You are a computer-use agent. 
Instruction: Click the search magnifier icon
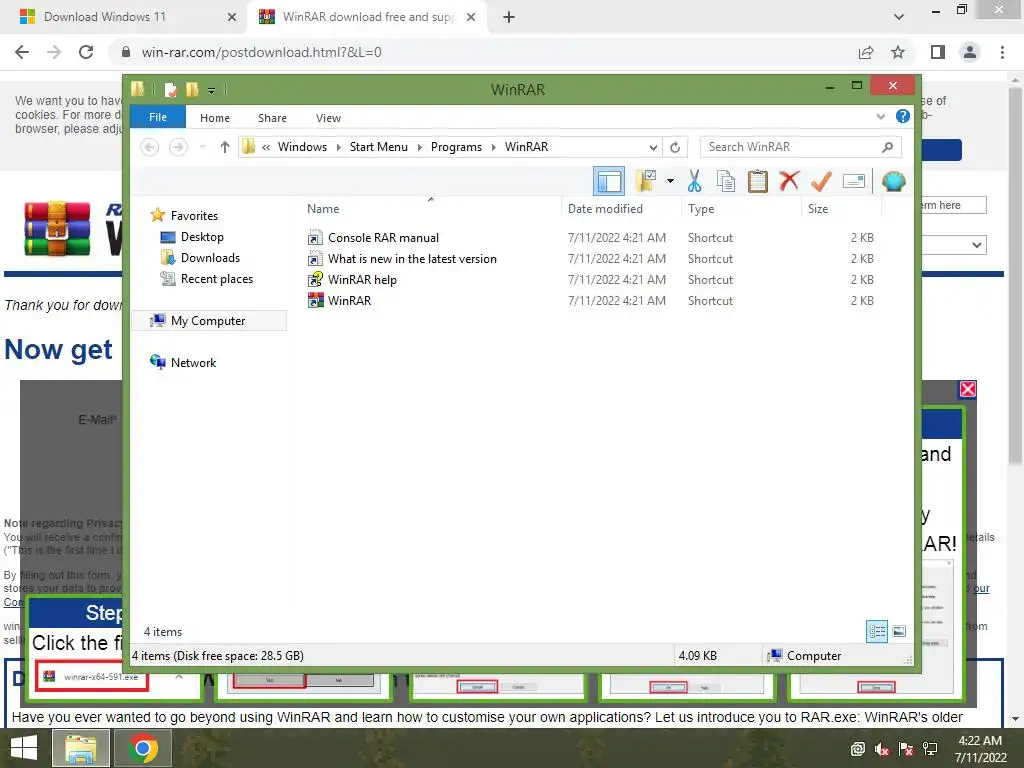[888, 147]
